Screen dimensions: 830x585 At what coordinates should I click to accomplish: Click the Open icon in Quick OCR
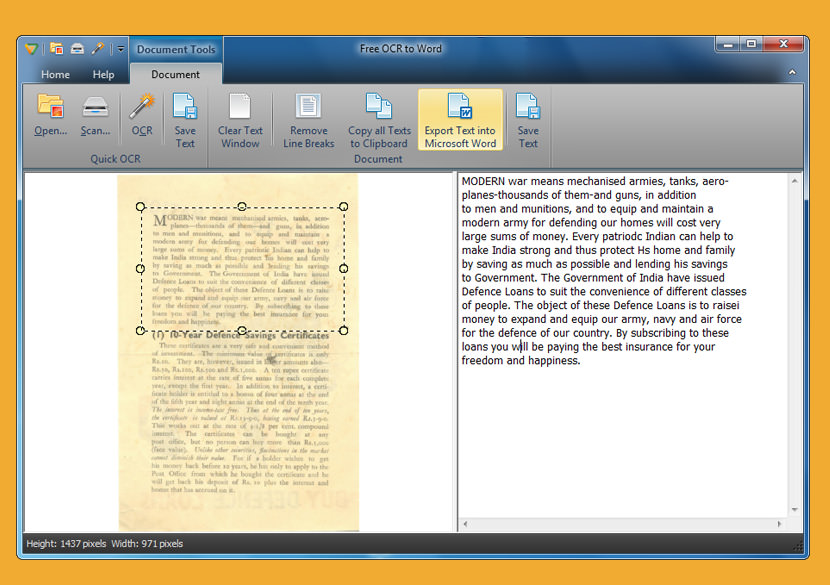coord(51,115)
